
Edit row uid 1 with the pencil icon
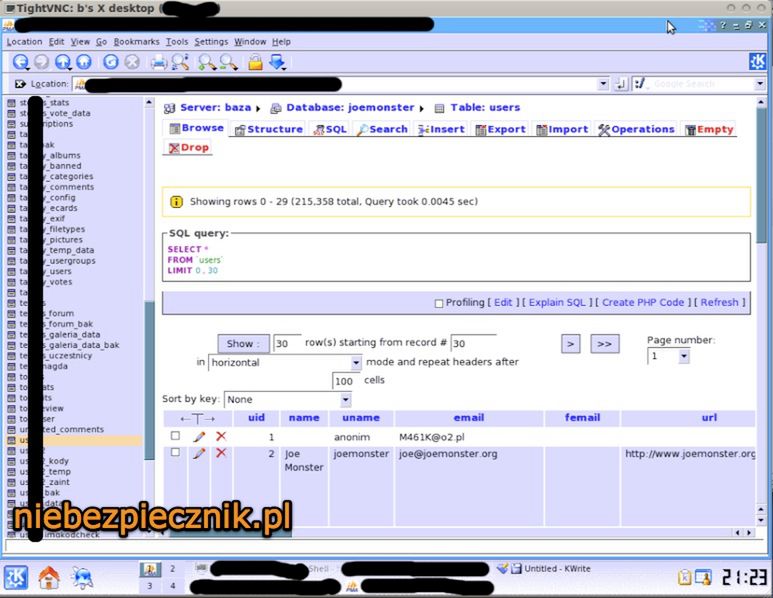[x=199, y=437]
